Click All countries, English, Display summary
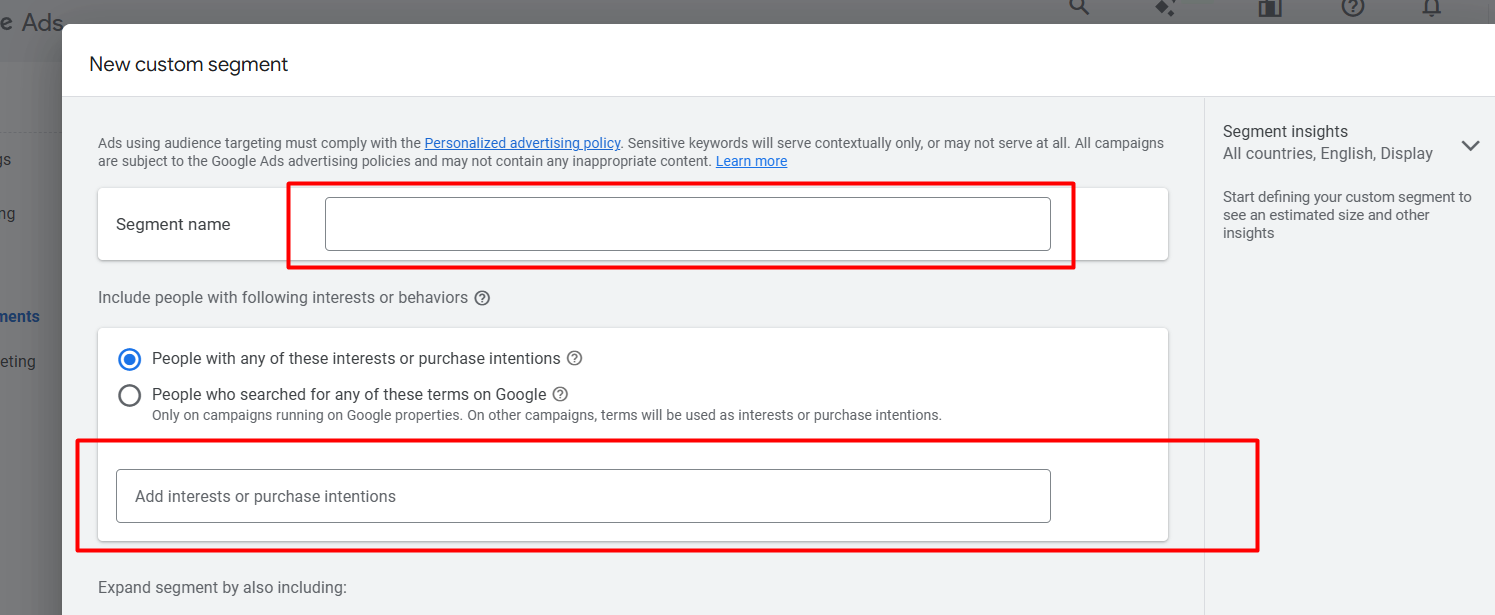 click(x=1327, y=154)
